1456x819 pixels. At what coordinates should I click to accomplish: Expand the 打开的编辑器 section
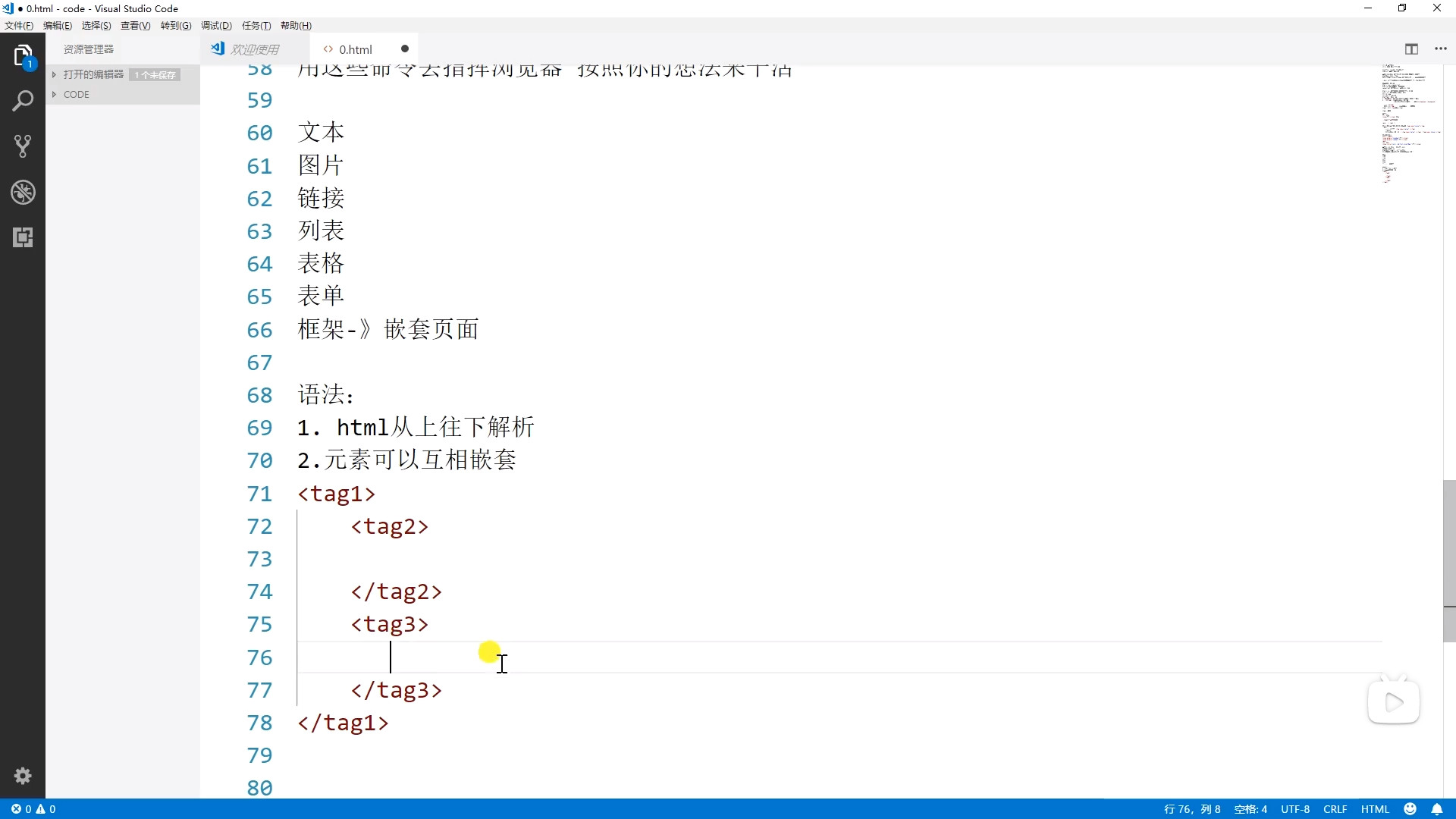93,74
